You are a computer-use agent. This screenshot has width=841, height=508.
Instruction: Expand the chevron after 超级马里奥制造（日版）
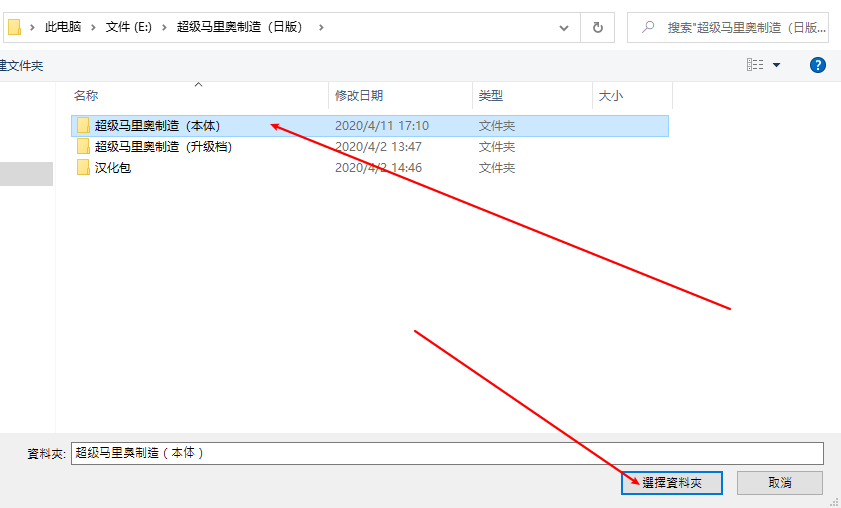pyautogui.click(x=321, y=27)
